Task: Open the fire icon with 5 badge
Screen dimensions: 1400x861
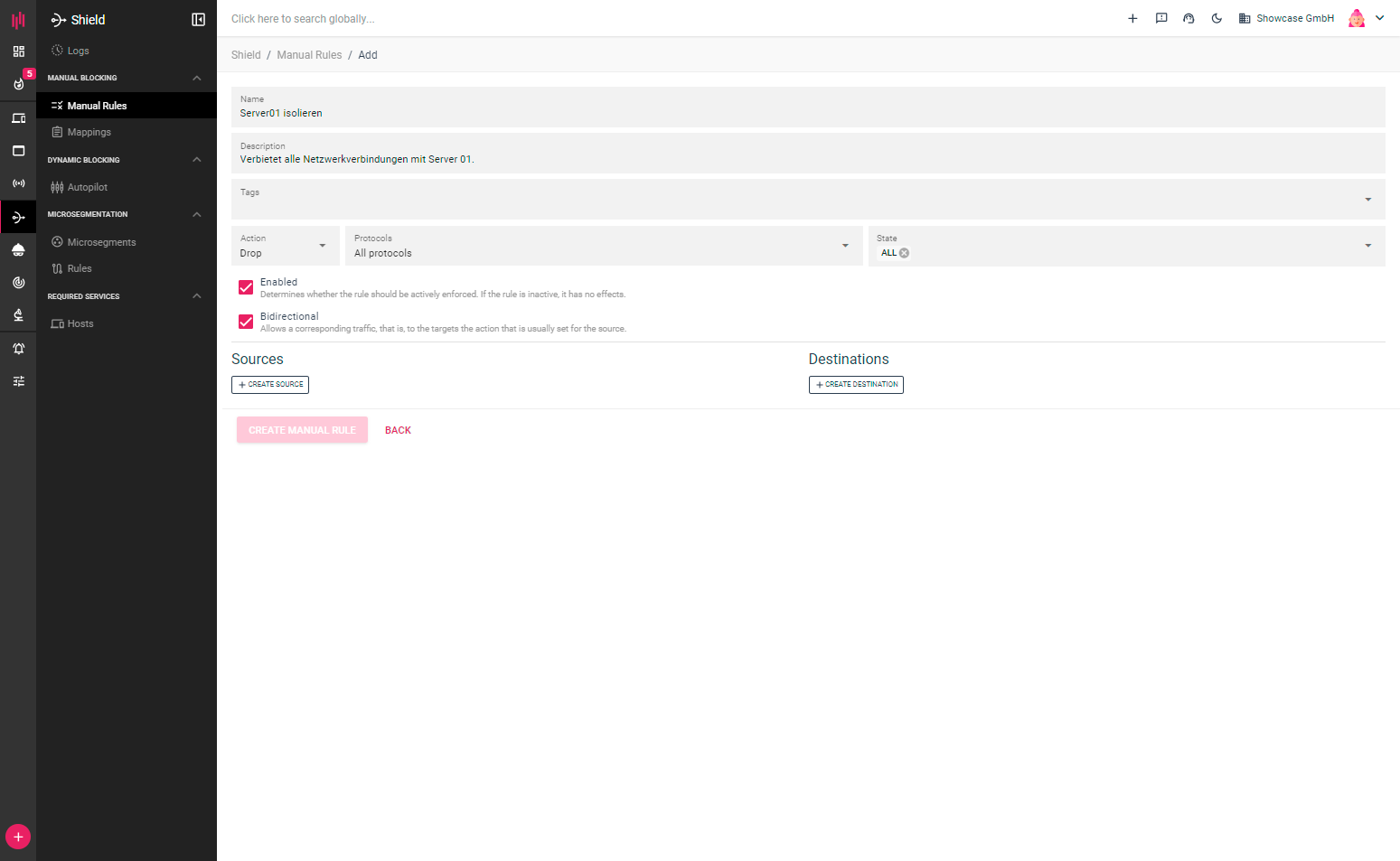Action: 18,84
